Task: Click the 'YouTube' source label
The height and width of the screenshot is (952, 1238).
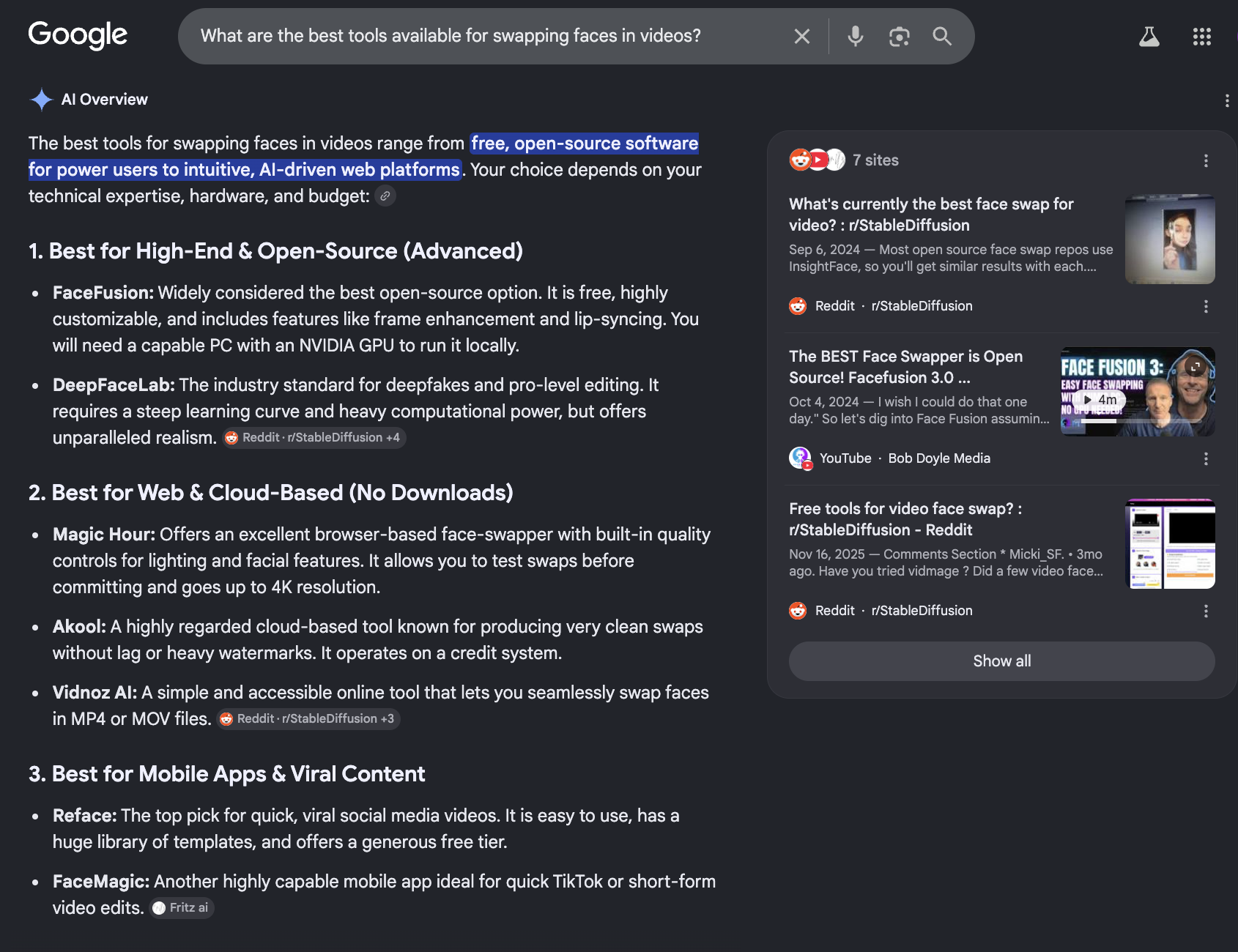Action: click(845, 458)
